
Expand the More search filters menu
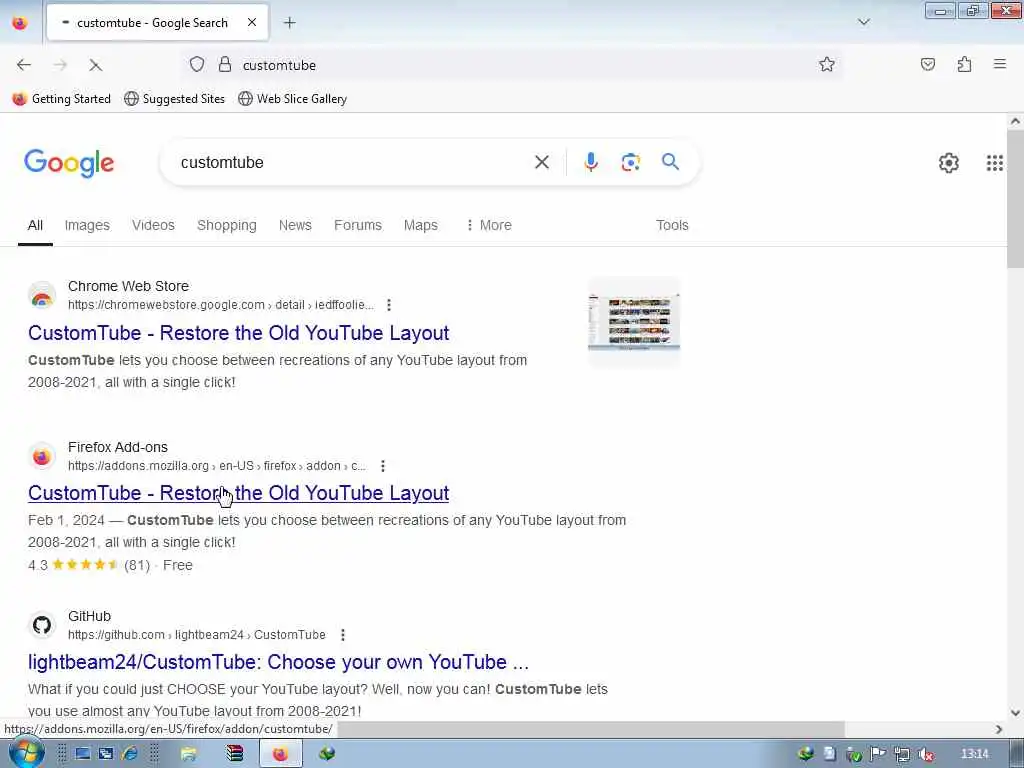pos(489,225)
